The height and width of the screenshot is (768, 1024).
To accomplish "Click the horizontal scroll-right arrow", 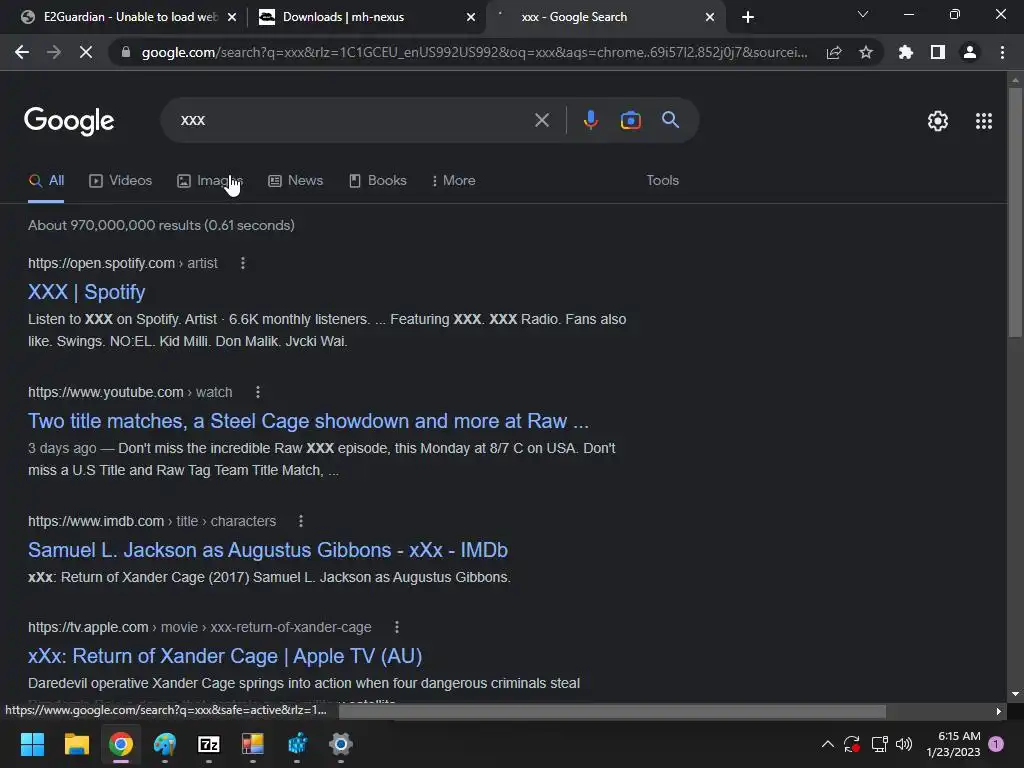I will click(x=999, y=711).
